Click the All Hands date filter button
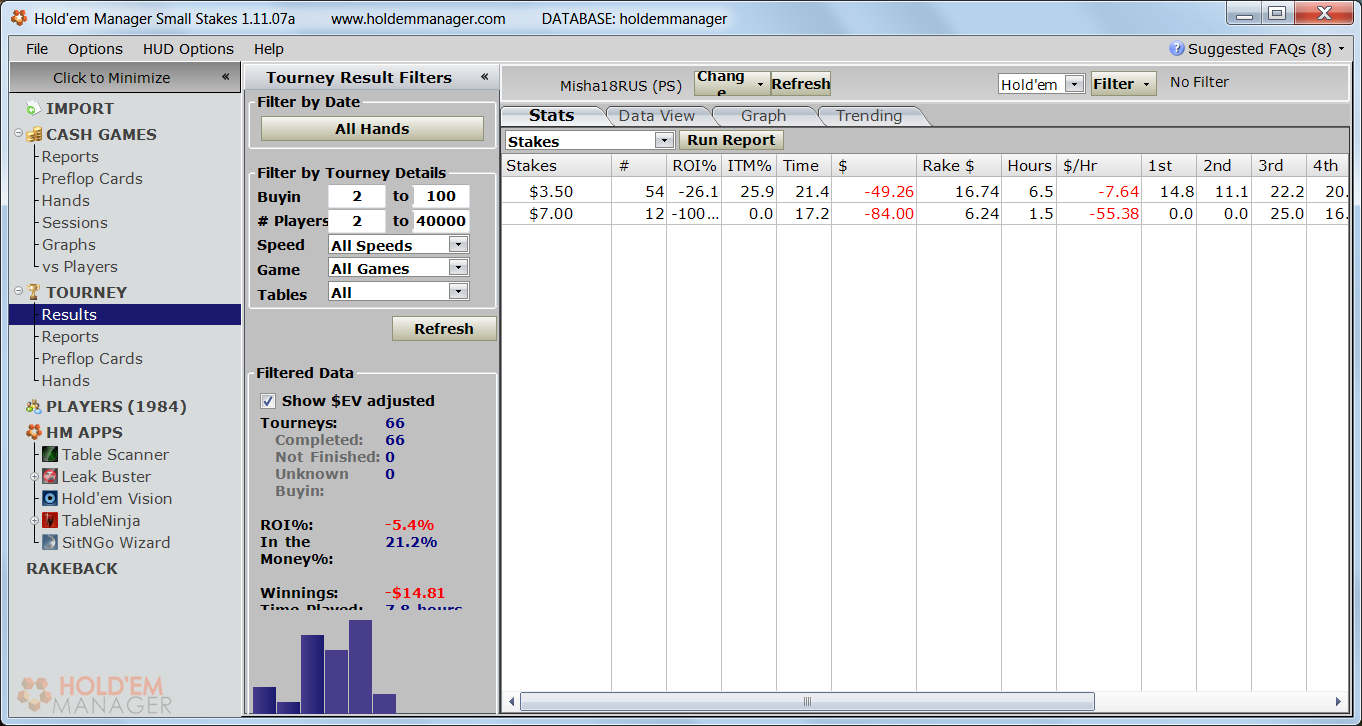This screenshot has height=726, width=1362. pos(372,129)
